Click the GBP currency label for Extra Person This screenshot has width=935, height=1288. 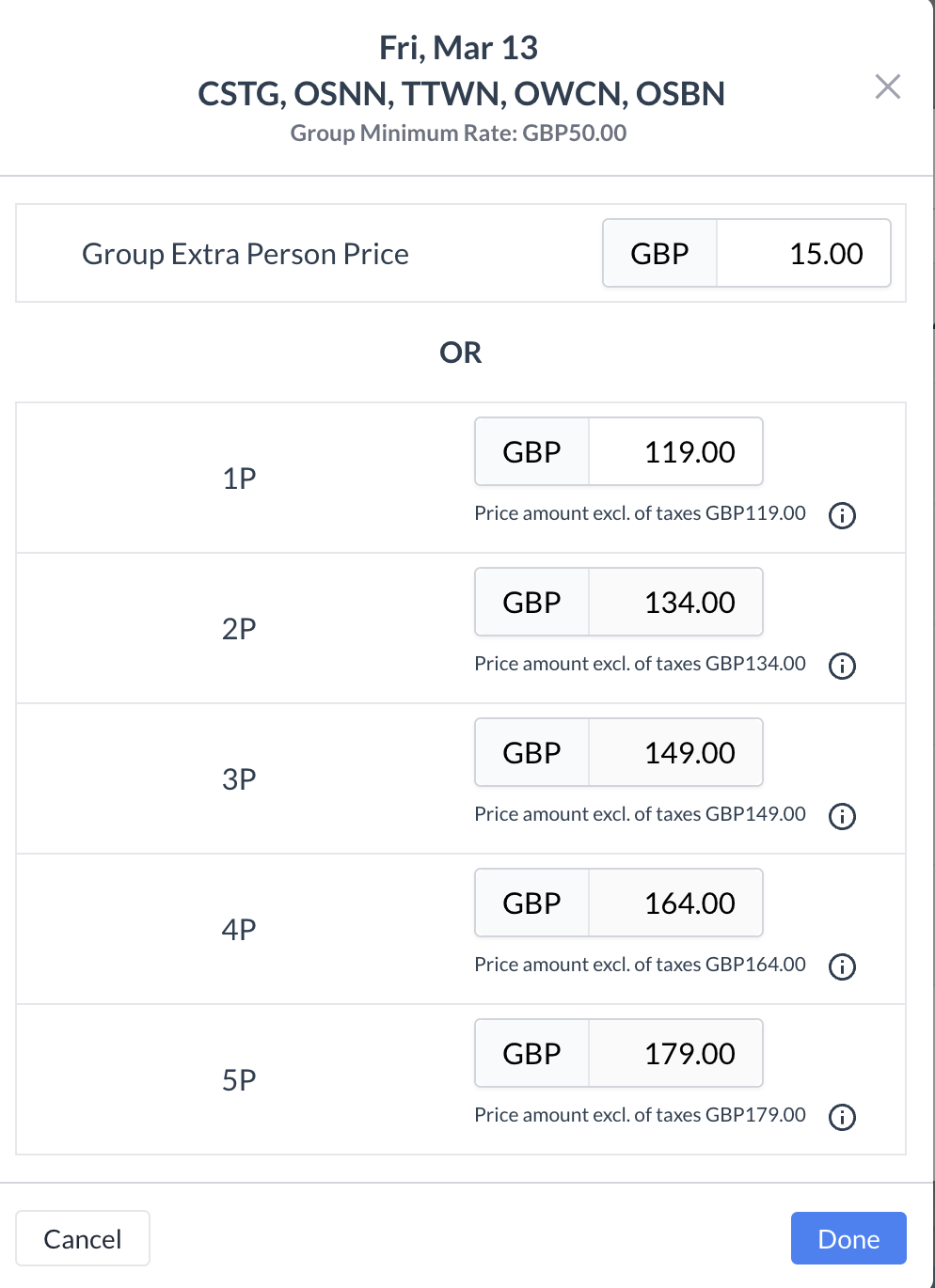pos(659,253)
